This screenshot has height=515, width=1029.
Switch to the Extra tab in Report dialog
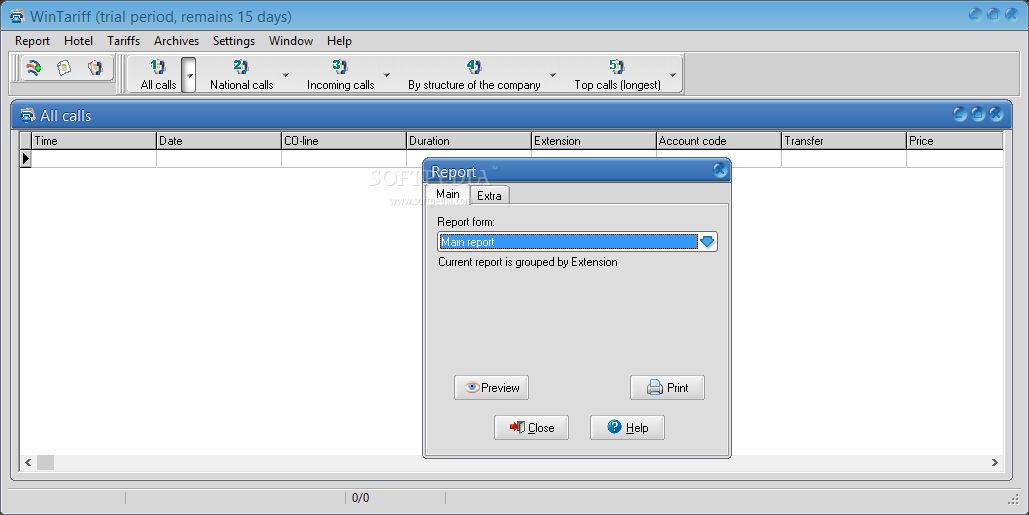click(x=489, y=196)
